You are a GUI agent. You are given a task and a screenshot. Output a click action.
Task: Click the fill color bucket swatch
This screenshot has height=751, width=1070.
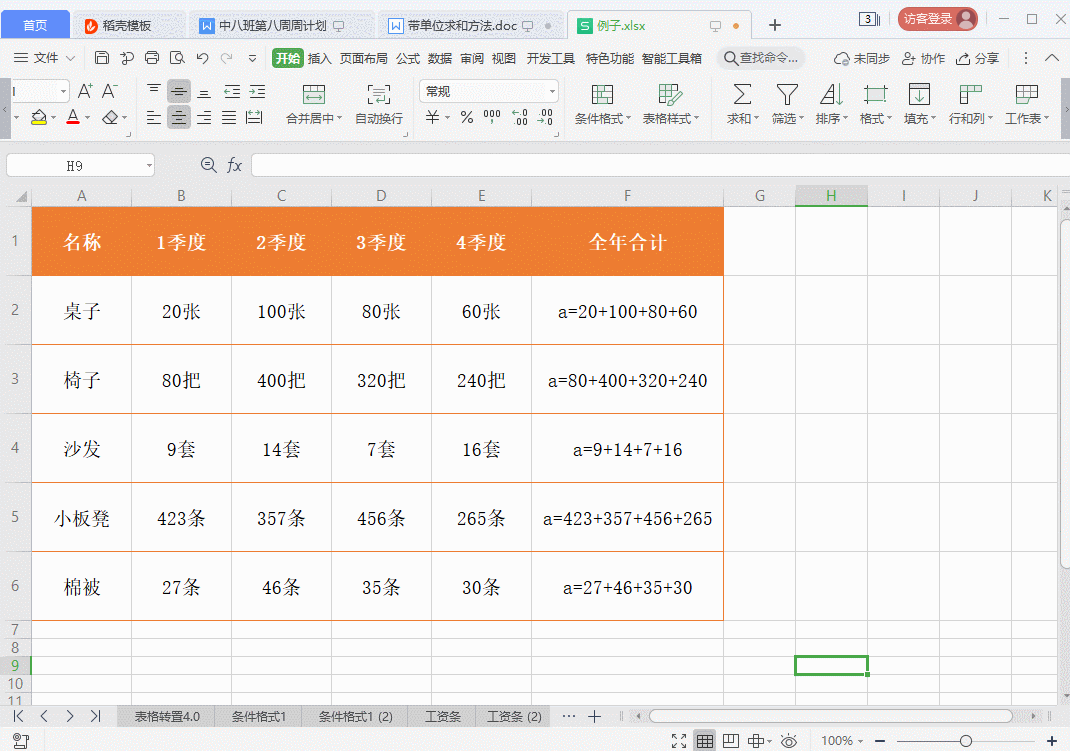click(39, 117)
